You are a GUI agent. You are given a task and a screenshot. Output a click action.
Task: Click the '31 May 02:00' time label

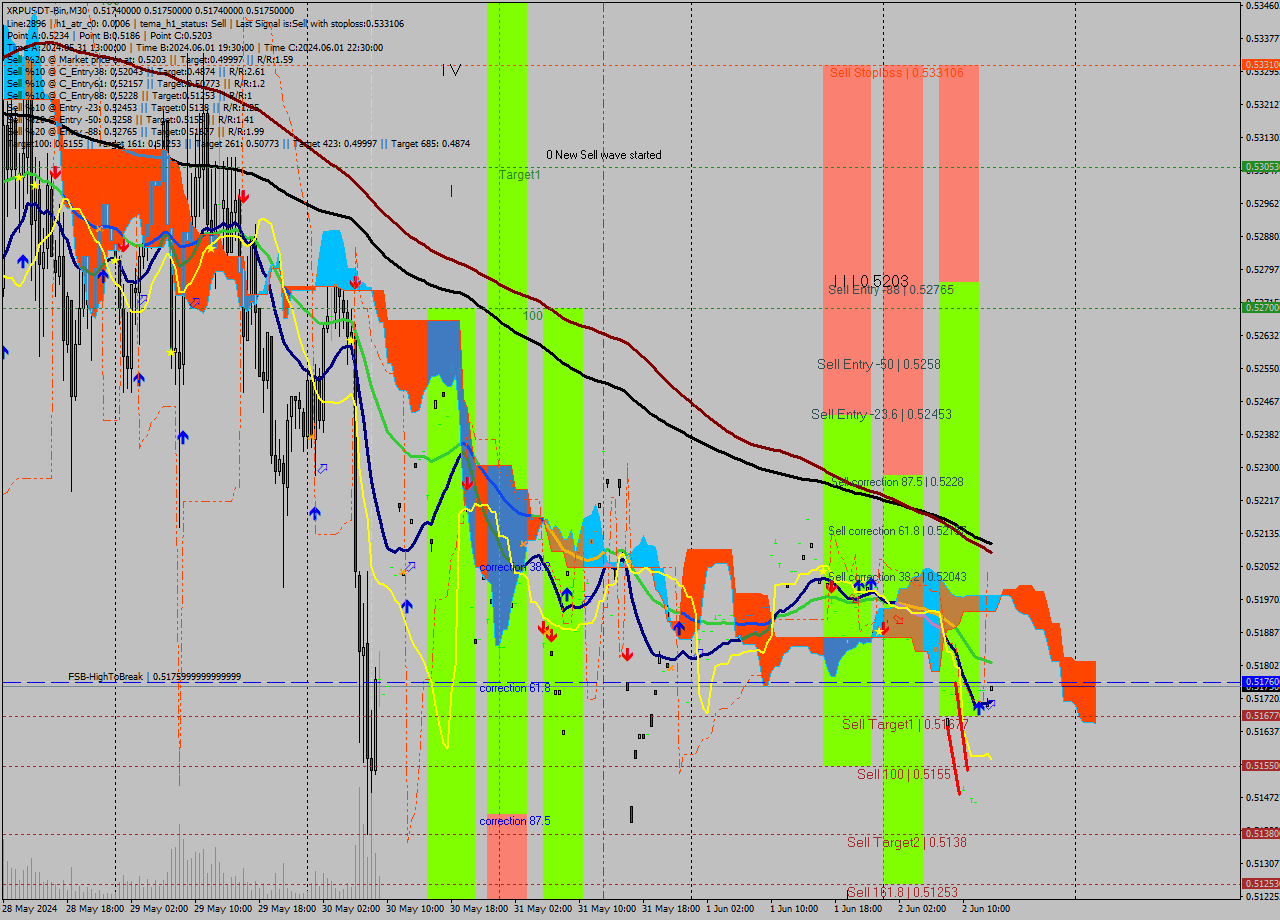[544, 909]
